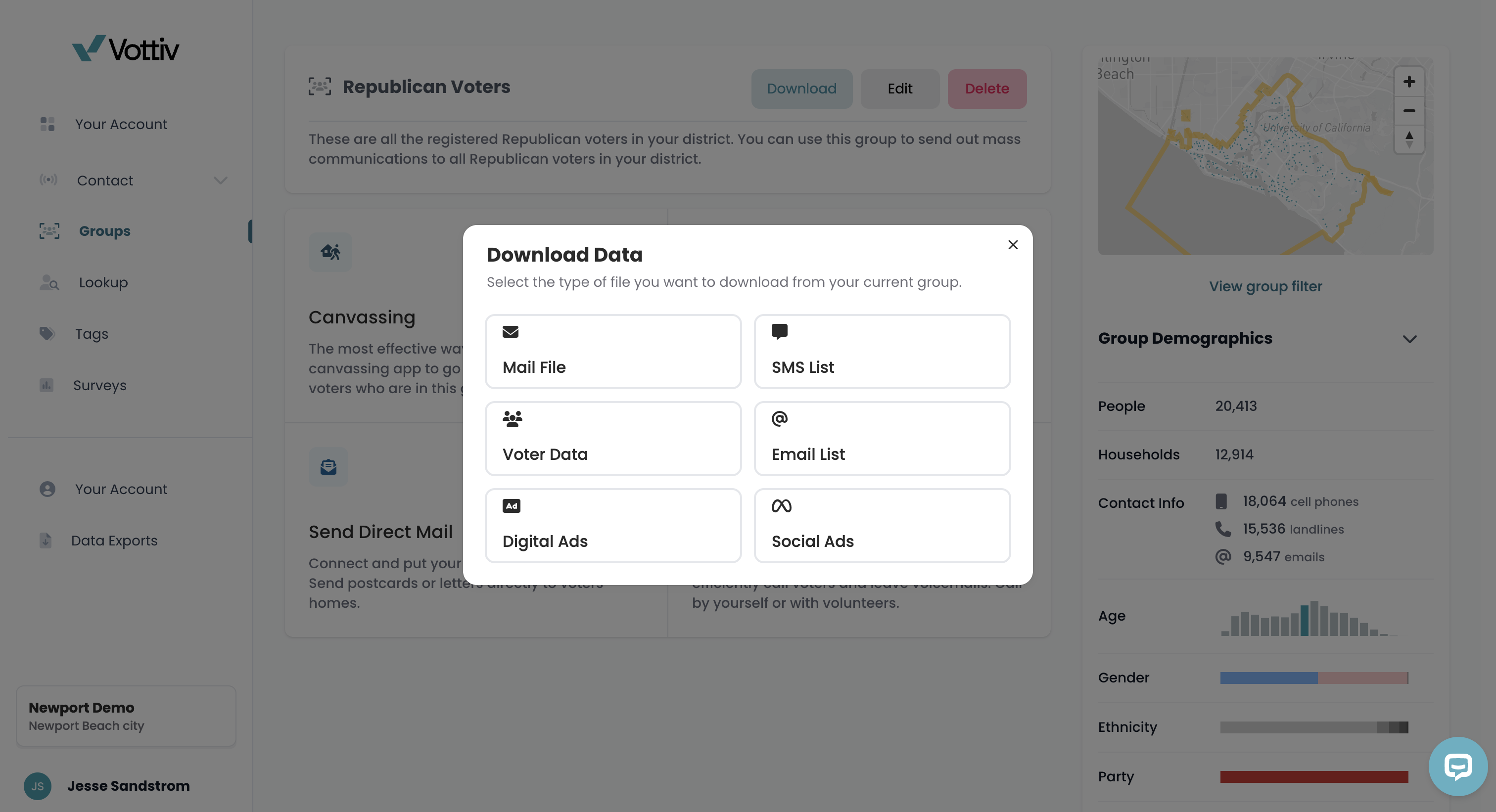Click the Tags icon in the sidebar
The image size is (1496, 812).
[x=47, y=334]
